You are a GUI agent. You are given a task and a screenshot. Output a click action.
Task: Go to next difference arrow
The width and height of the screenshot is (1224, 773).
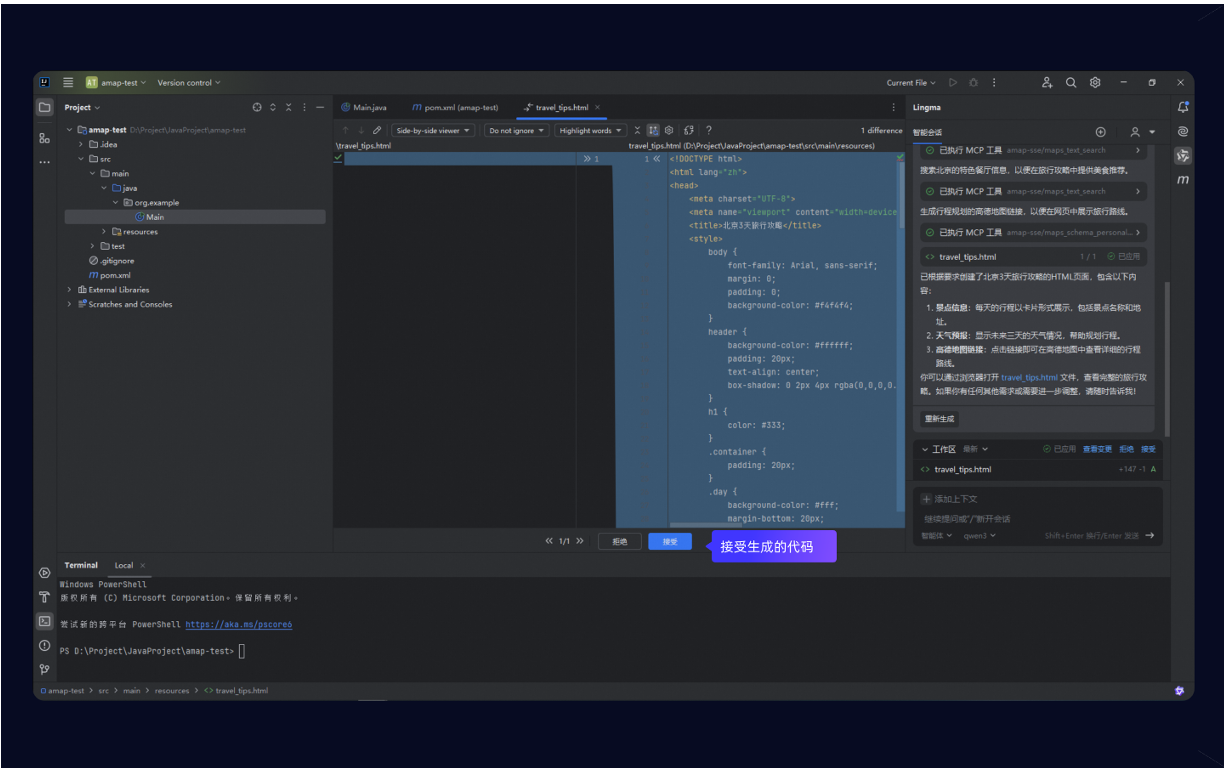click(x=361, y=130)
